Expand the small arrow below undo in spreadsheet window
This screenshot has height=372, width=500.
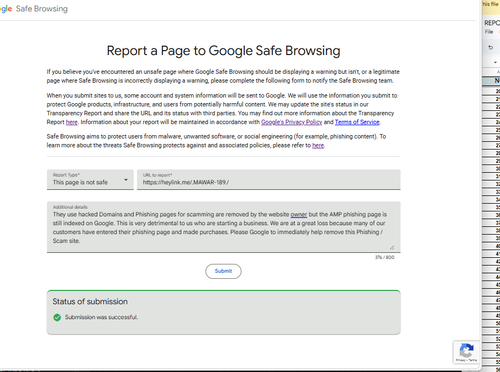coord(495,62)
